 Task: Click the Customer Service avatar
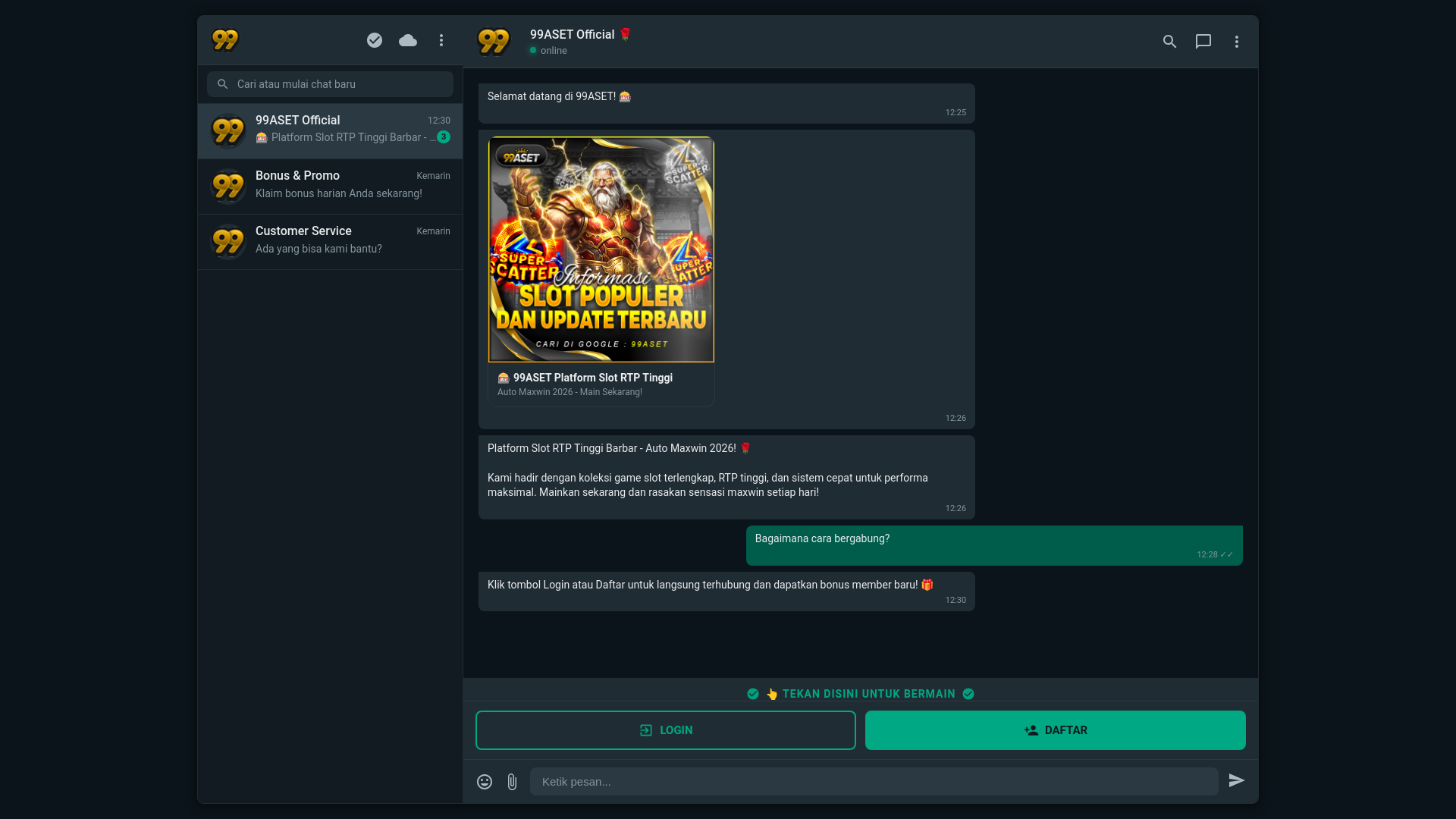(x=228, y=242)
